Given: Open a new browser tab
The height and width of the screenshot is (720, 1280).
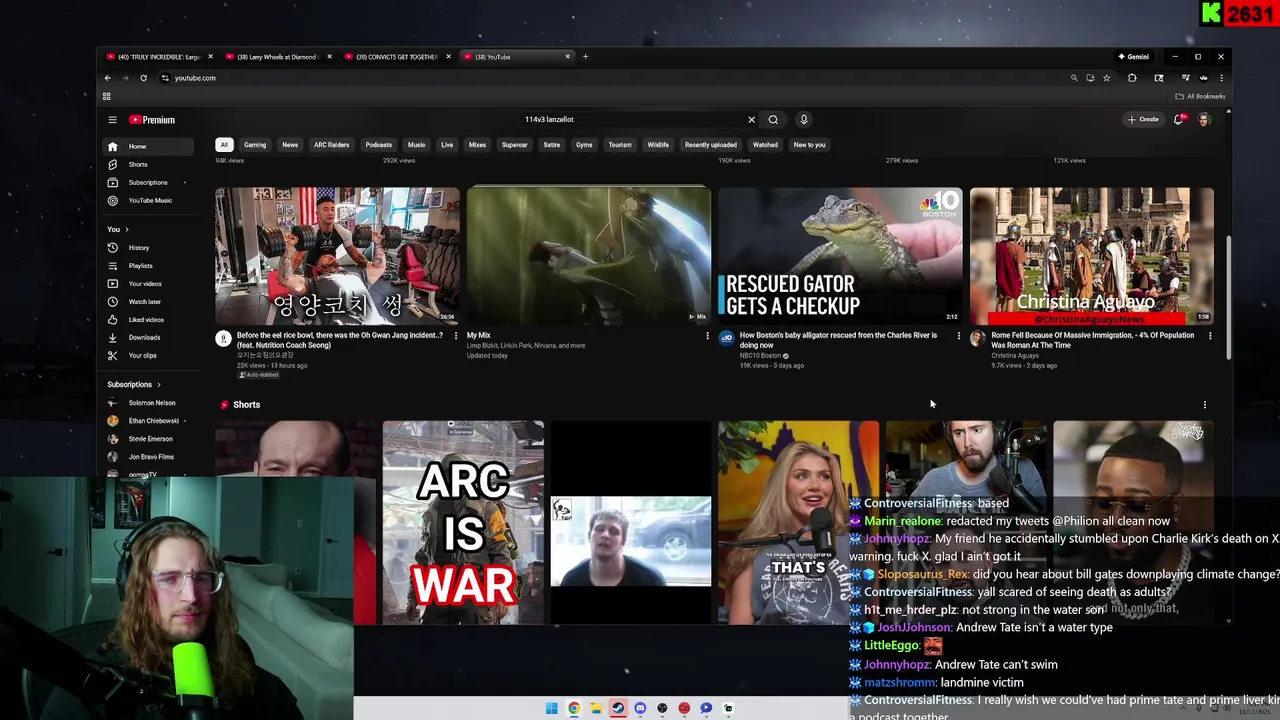Looking at the screenshot, I should click(x=585, y=57).
